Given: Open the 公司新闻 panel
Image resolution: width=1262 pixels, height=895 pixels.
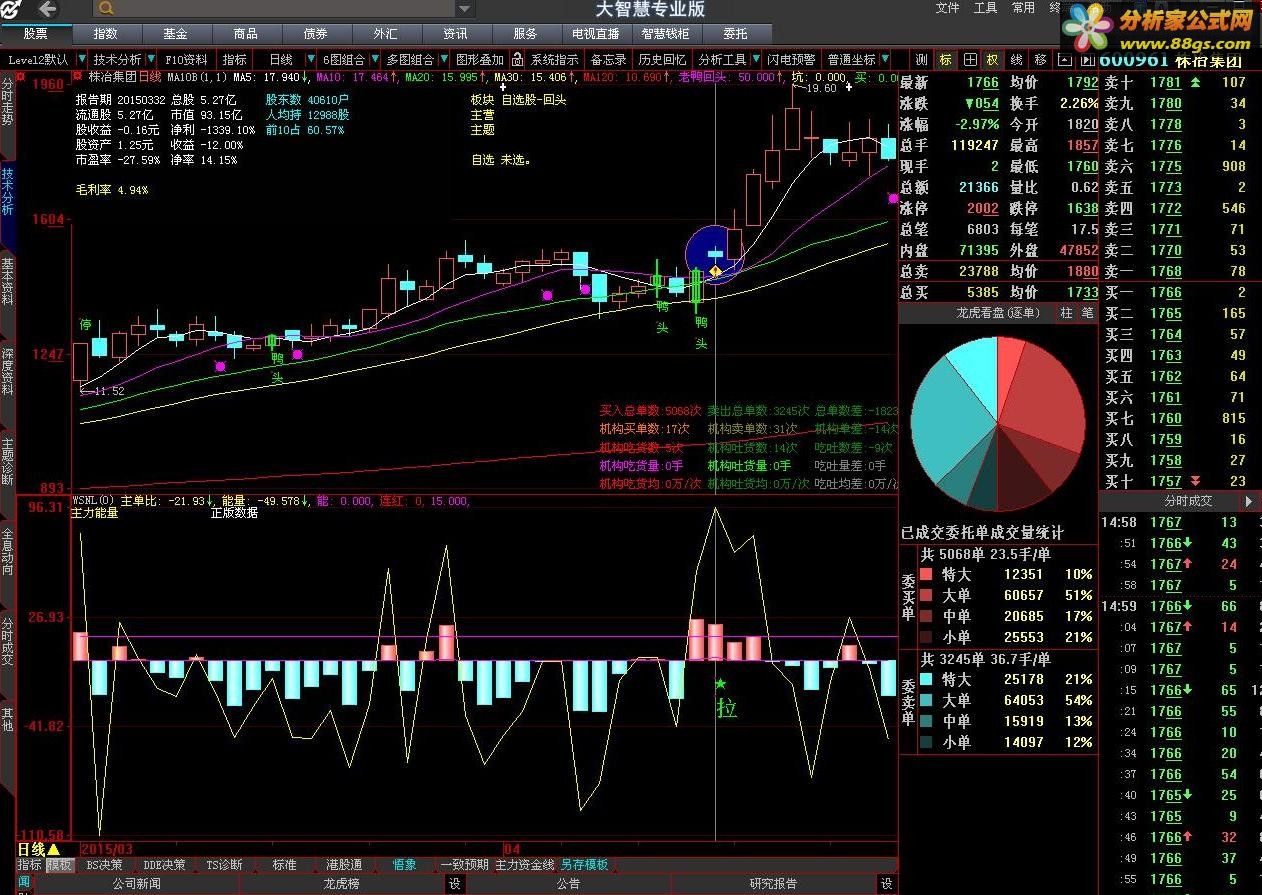Looking at the screenshot, I should pos(136,884).
